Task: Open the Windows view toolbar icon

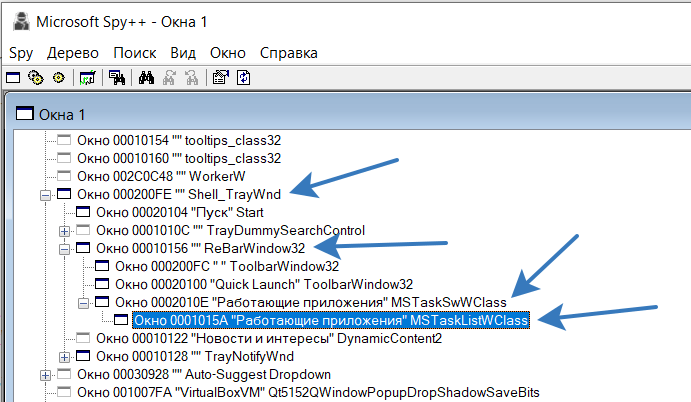Action: pyautogui.click(x=13, y=78)
